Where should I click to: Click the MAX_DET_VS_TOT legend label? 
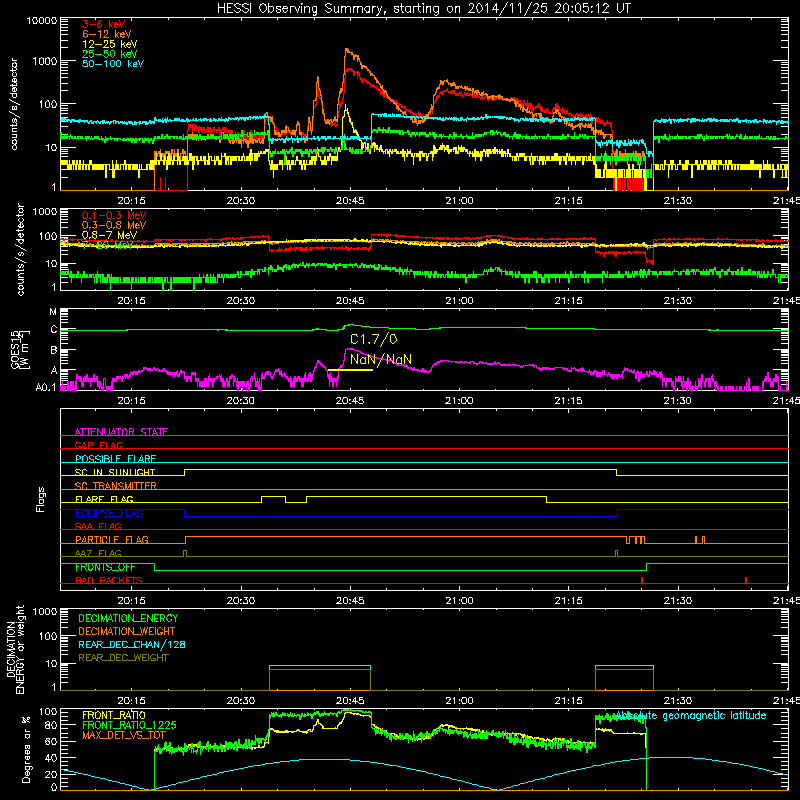tap(124, 735)
